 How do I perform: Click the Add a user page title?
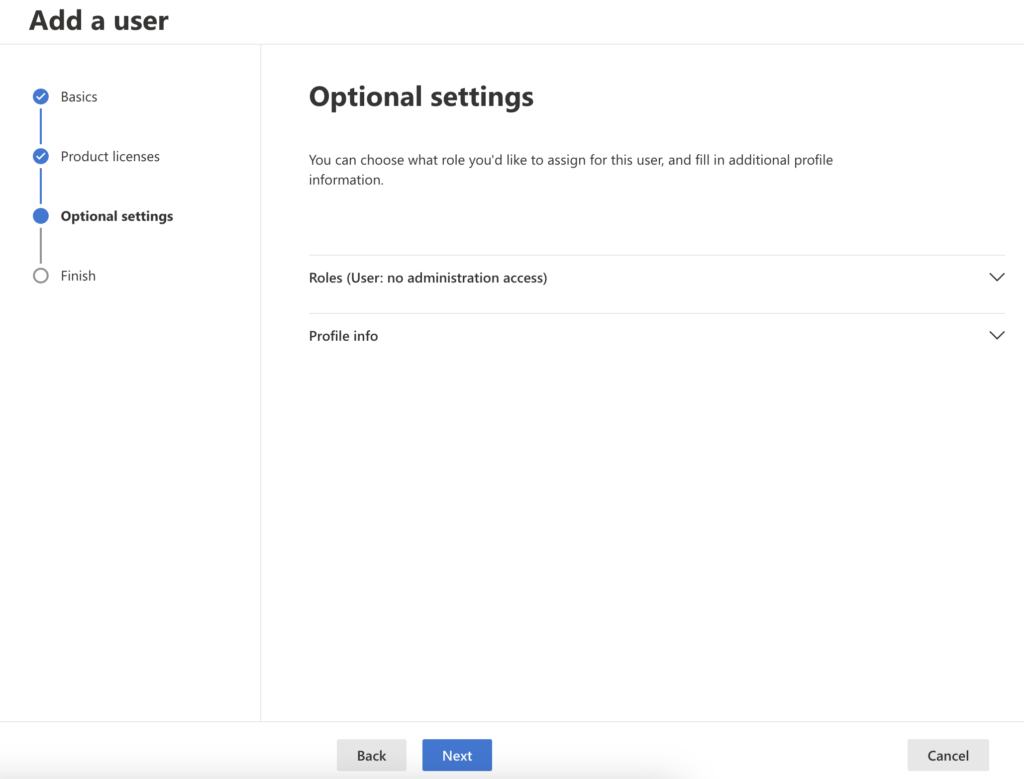99,20
